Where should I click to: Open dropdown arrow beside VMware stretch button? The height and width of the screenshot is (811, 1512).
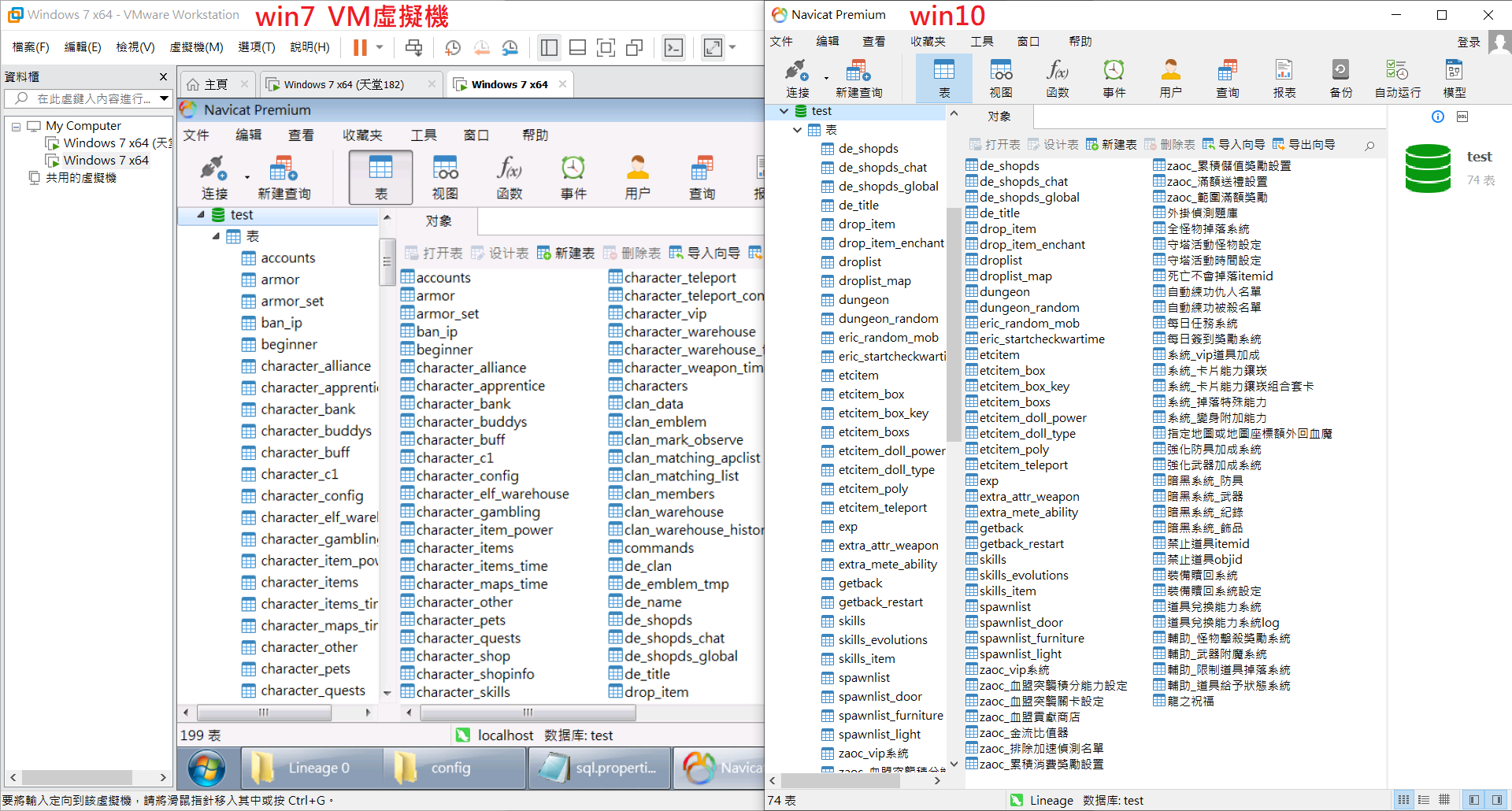click(732, 48)
